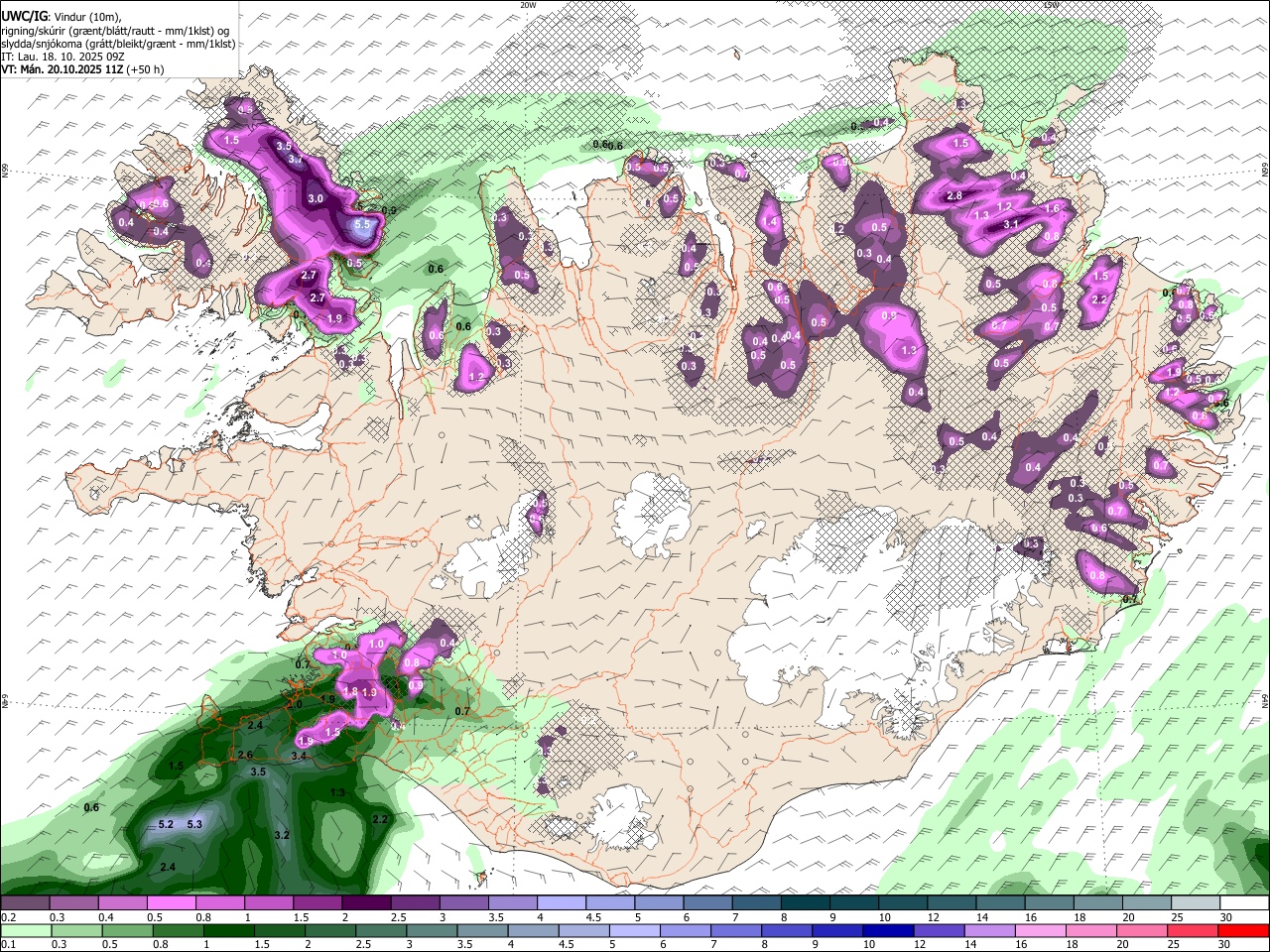
Task: Click the 1.8 snowfall value label
Action: click(349, 691)
